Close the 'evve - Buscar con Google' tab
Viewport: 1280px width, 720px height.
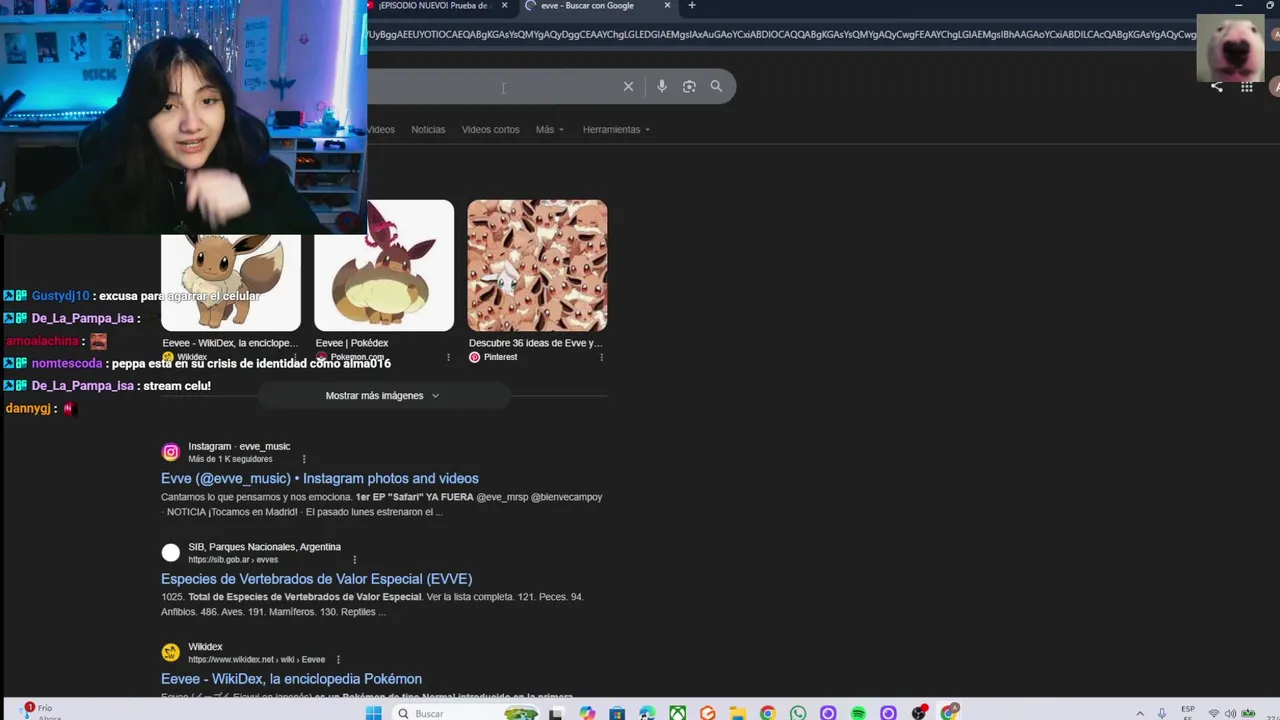[x=667, y=6]
